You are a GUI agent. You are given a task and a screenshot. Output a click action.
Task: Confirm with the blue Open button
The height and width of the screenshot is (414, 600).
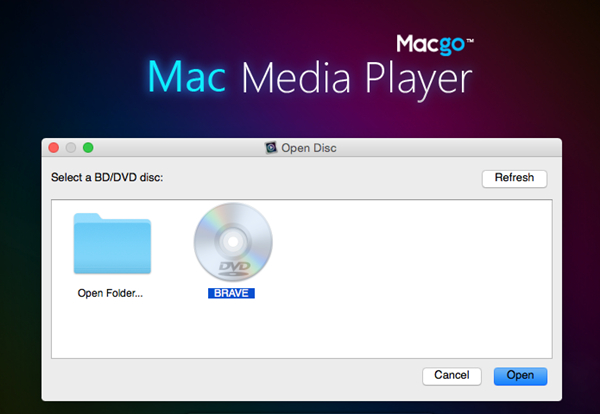[x=520, y=375]
